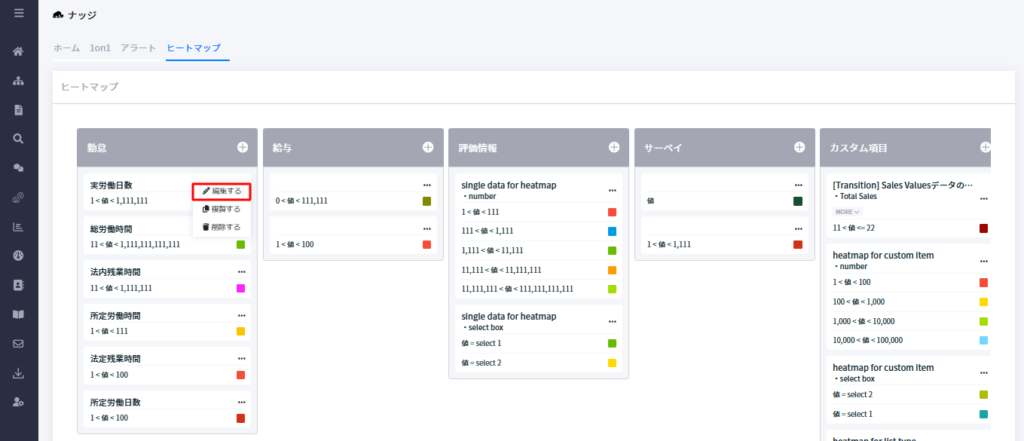Switch to the アラート tab
1024x441 pixels.
click(138, 48)
